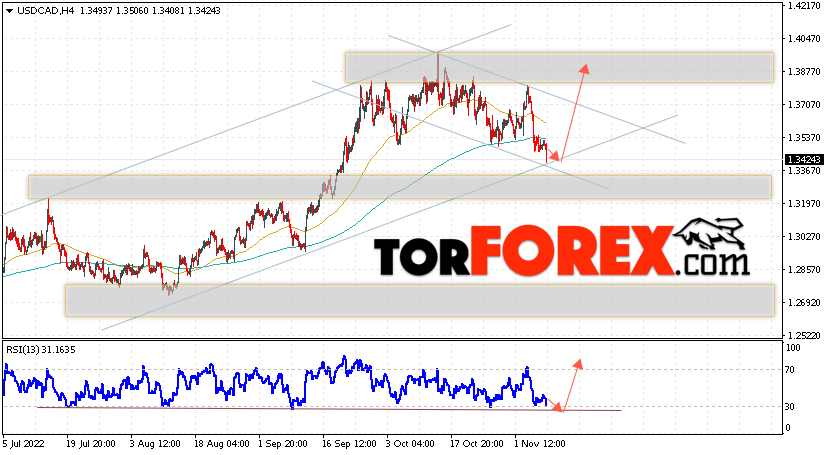The width and height of the screenshot is (828, 455).
Task: Select the RSI scale value 0
Action: [788, 428]
